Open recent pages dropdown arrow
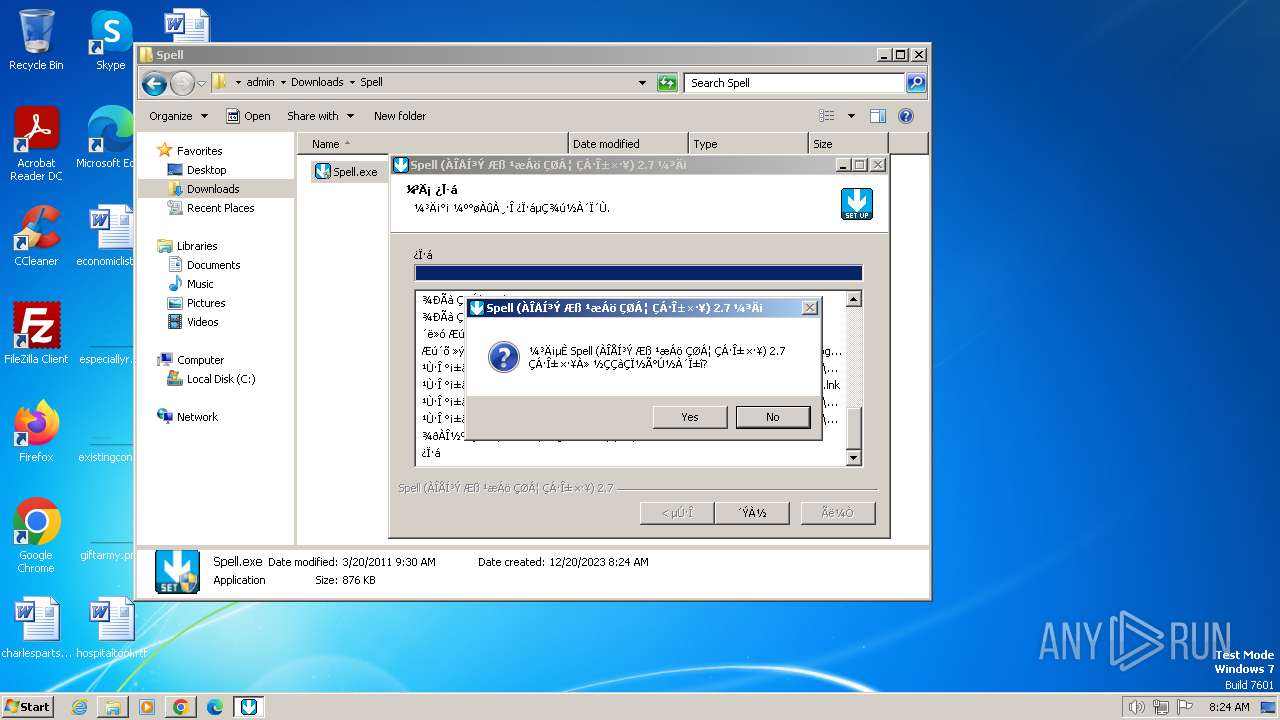Screen dimensions: 1280x720 202,83
